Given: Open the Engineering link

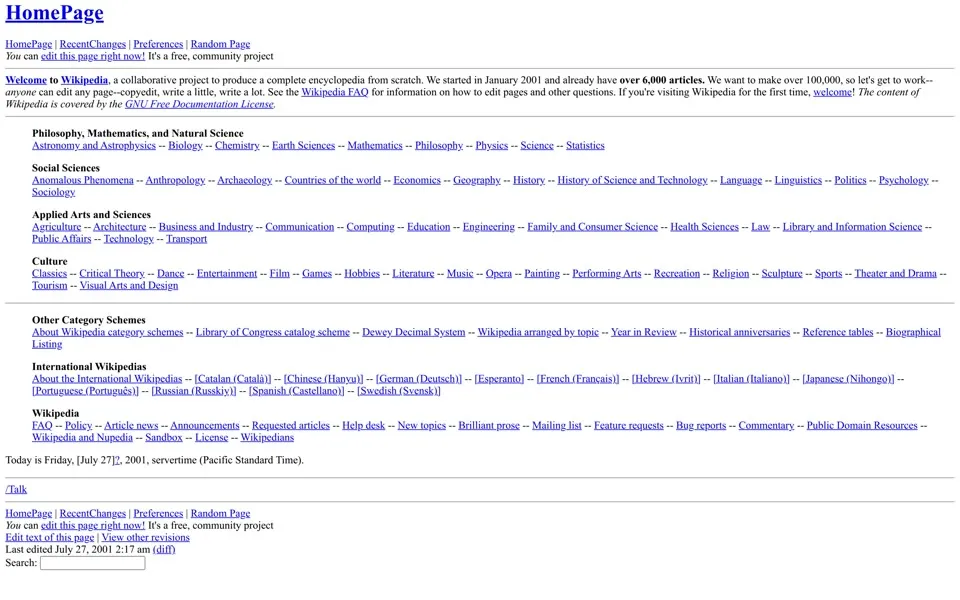Looking at the screenshot, I should (489, 227).
